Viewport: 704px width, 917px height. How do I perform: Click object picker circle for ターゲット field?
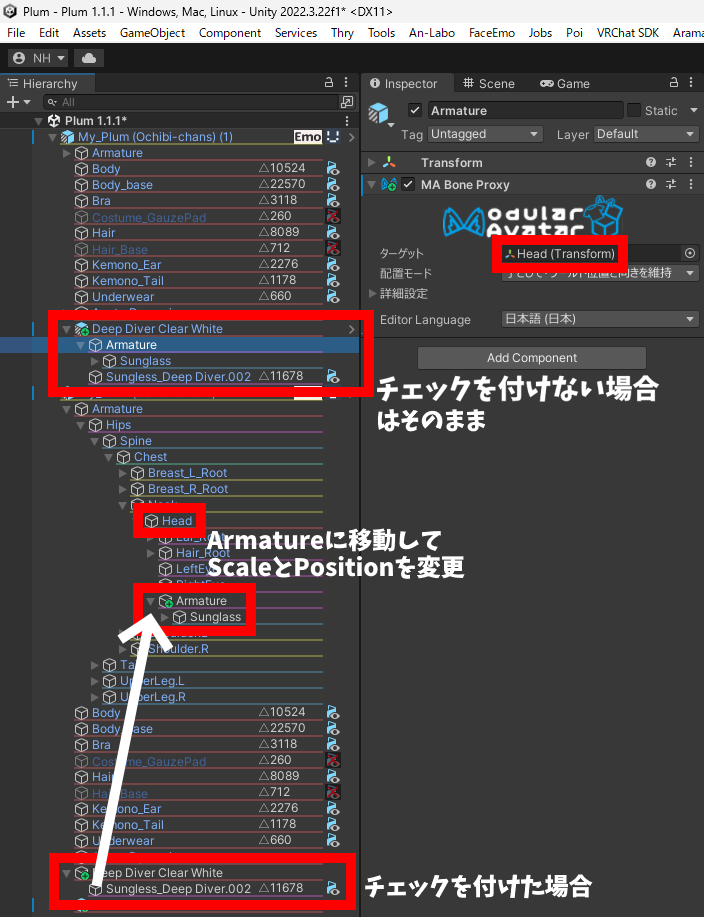pyautogui.click(x=690, y=253)
